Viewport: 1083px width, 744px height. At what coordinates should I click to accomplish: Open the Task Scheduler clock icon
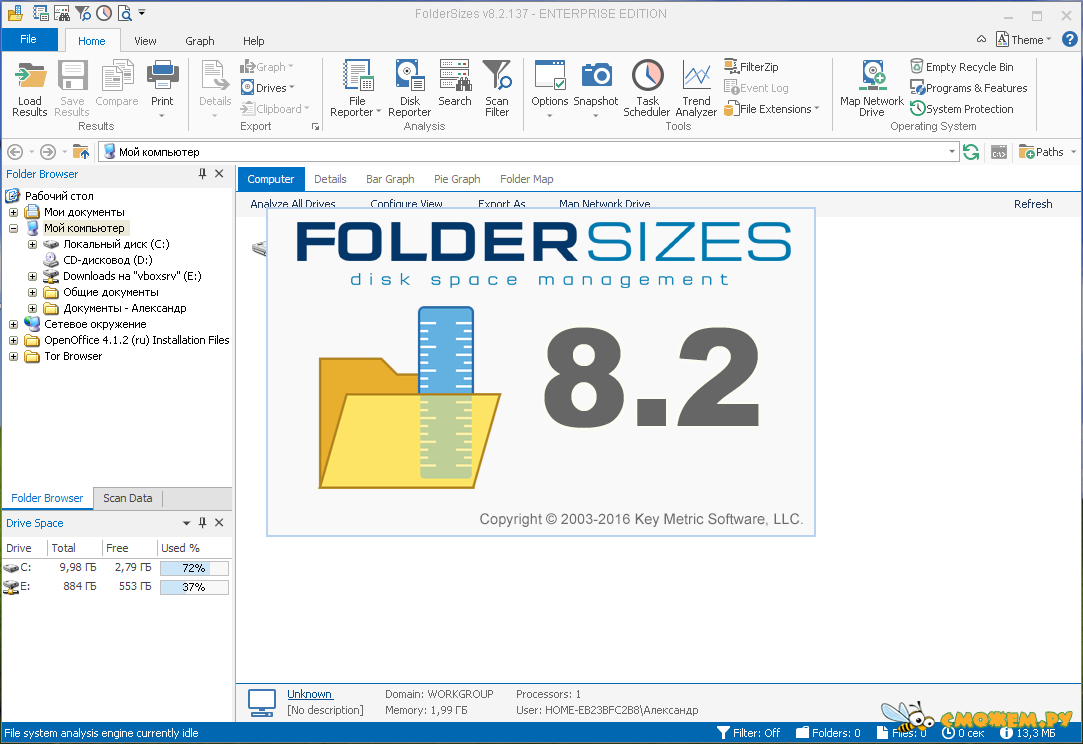647,78
